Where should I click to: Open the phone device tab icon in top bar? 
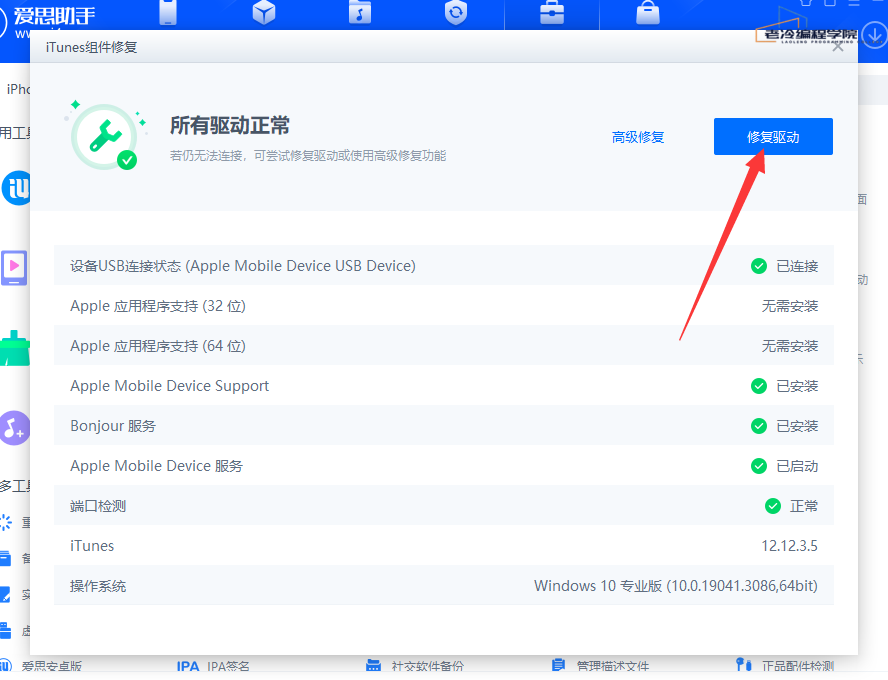point(168,12)
